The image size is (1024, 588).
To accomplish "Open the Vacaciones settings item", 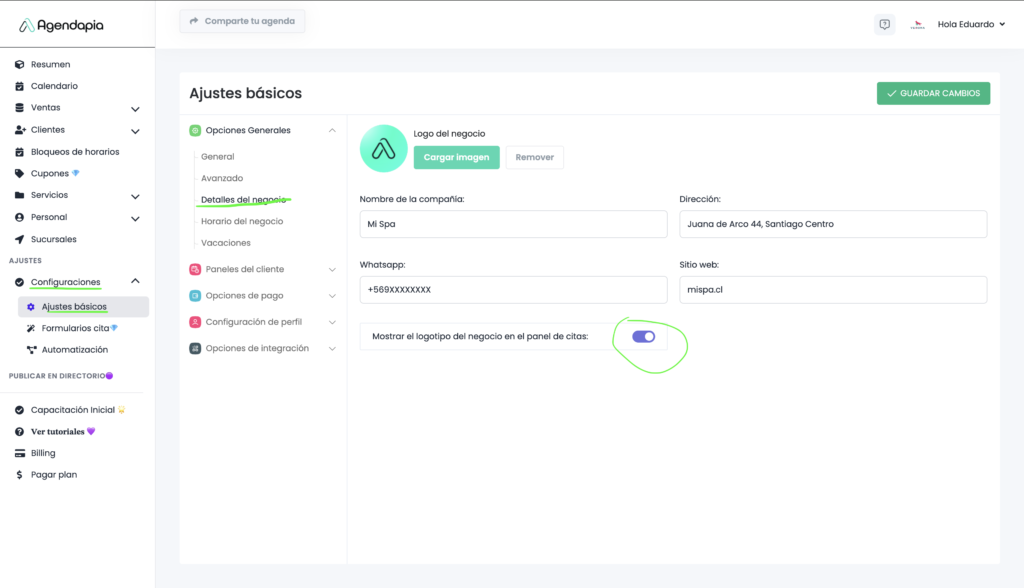I will click(225, 243).
